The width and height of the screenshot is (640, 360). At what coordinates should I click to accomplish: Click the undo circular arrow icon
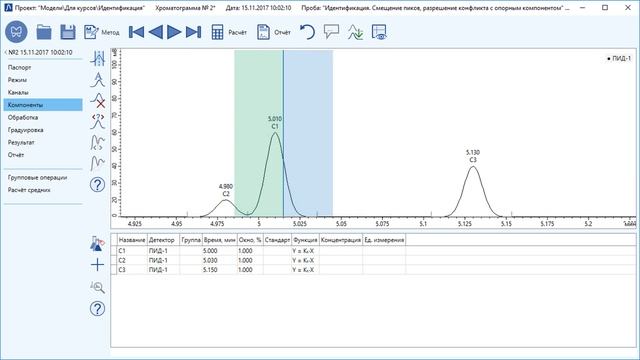pyautogui.click(x=307, y=32)
